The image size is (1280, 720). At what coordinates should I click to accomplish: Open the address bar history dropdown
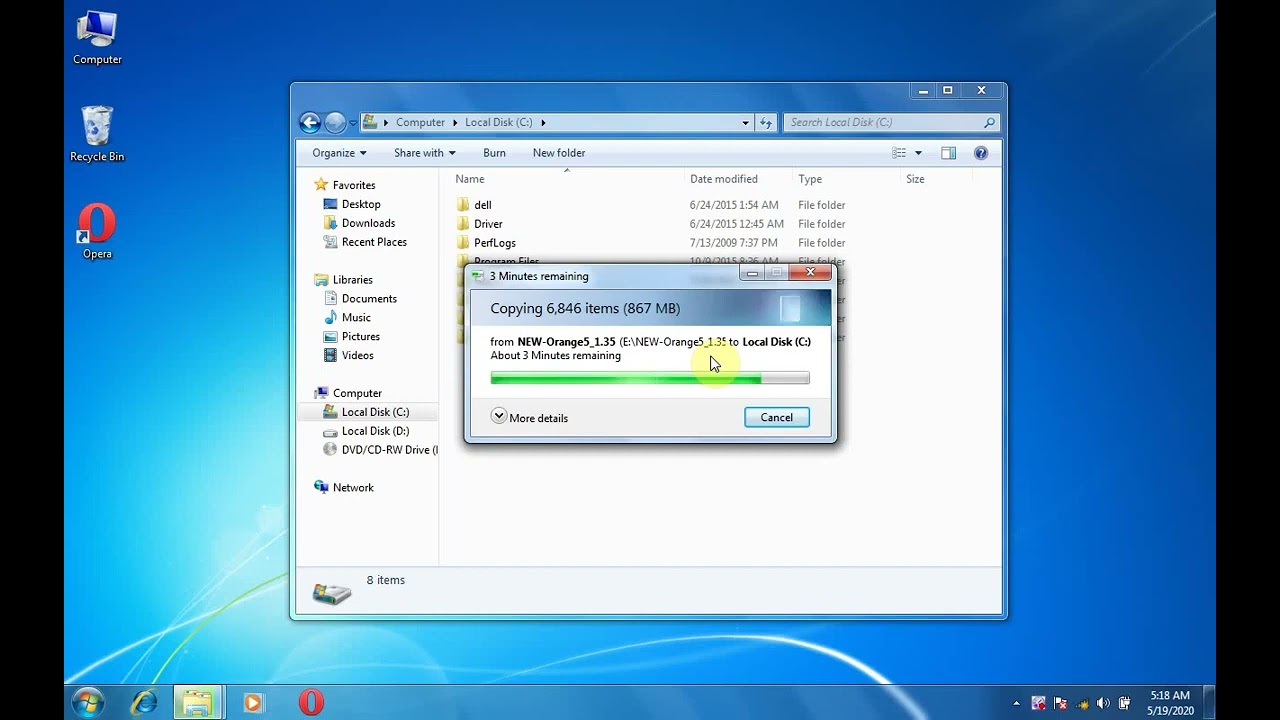point(745,123)
